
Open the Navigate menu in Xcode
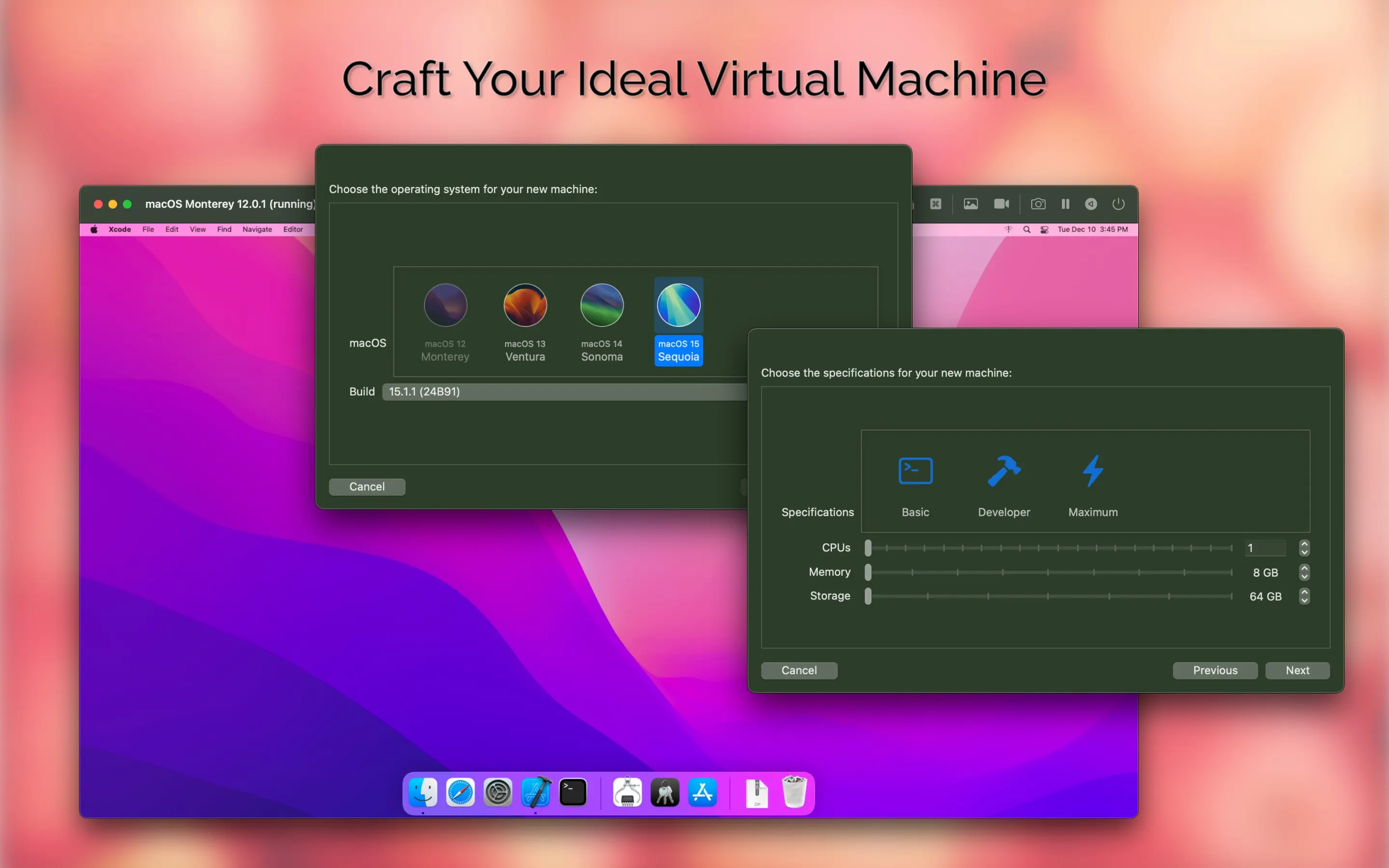(257, 229)
